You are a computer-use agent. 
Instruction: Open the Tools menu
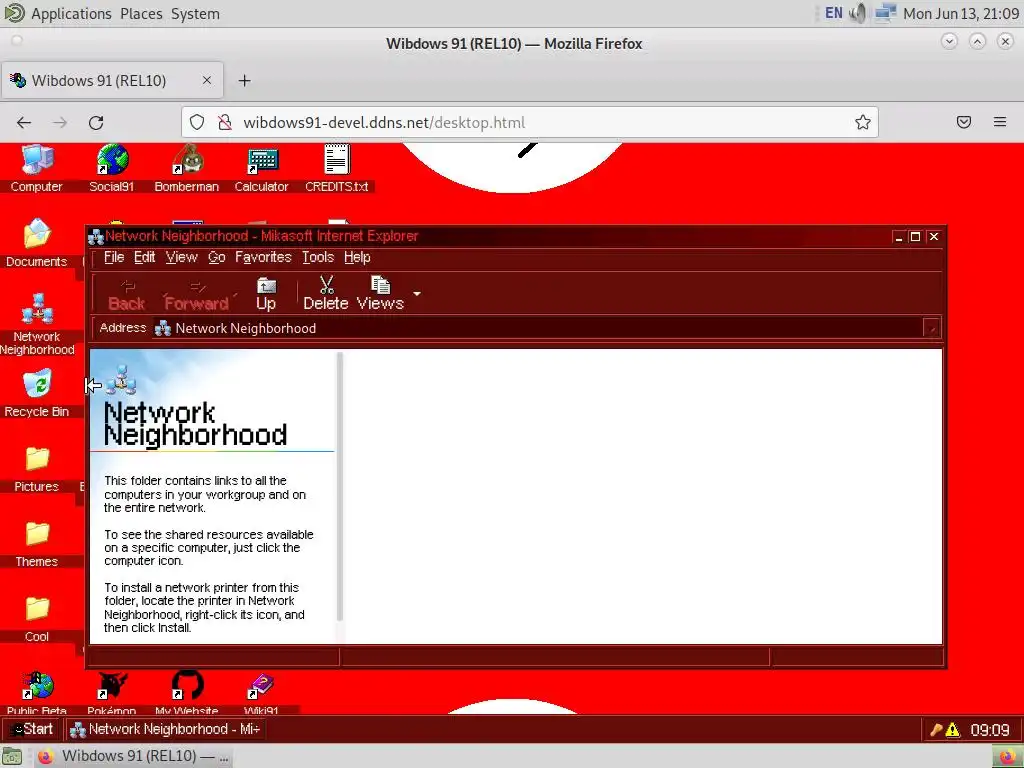point(318,257)
